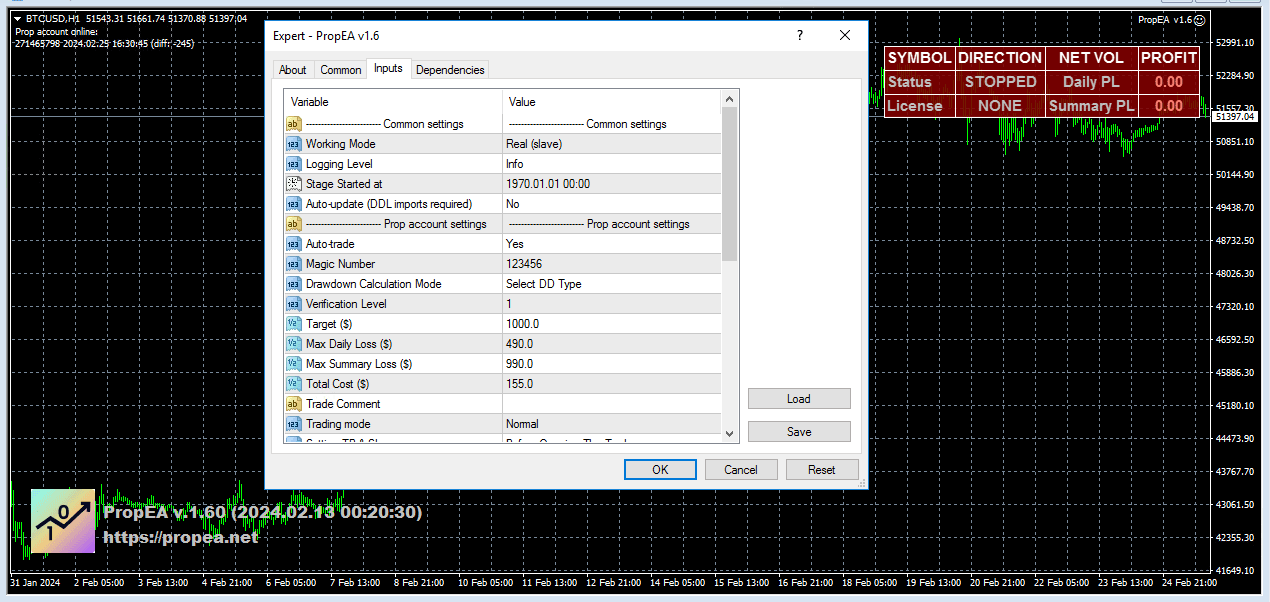Select the Total Cost ($) value field 155.0
1270x602 pixels.
click(611, 384)
